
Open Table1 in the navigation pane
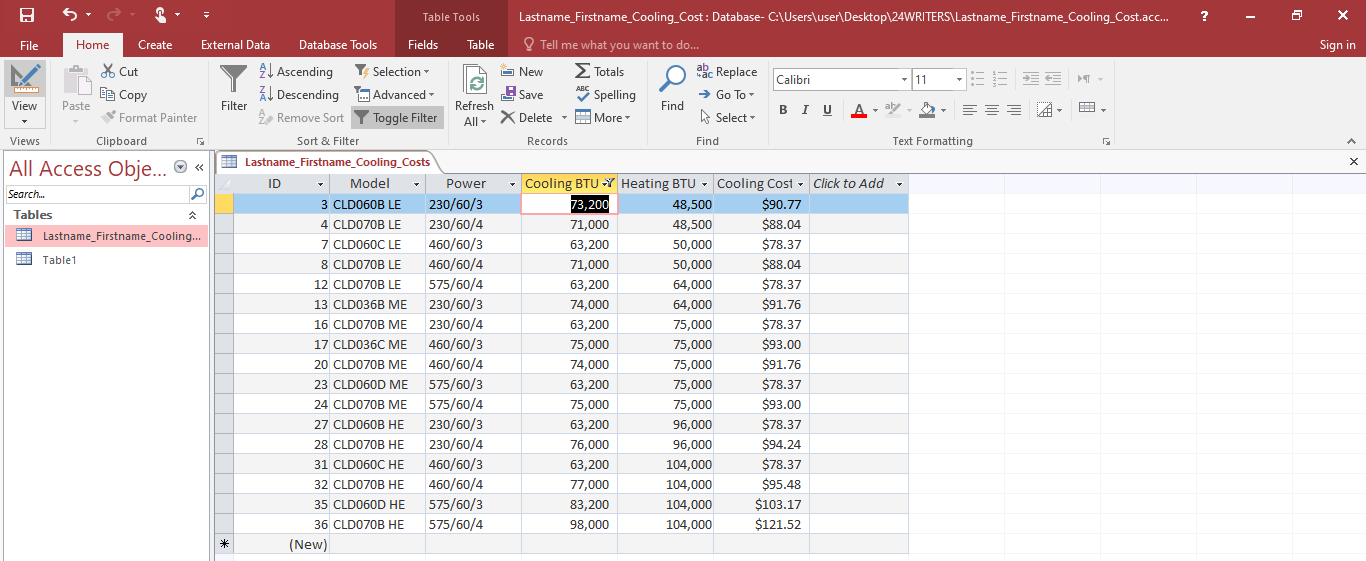(59, 260)
